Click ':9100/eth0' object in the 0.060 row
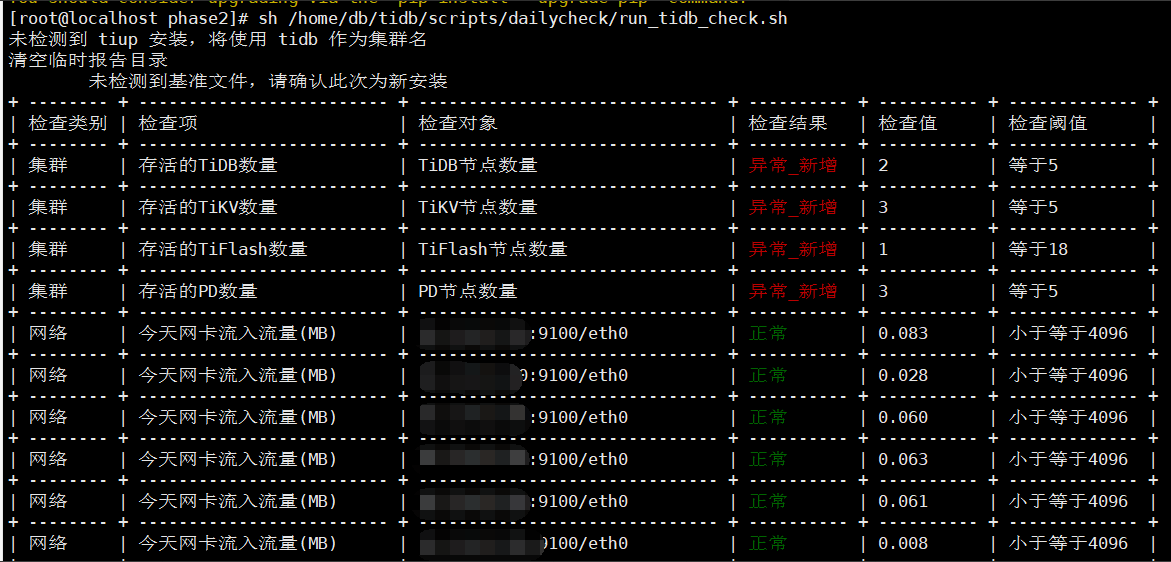 tap(578, 416)
